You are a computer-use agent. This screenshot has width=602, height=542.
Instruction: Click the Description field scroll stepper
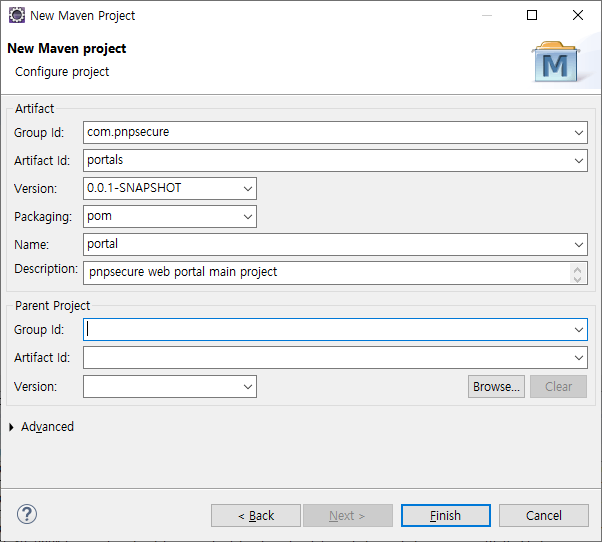[577, 274]
